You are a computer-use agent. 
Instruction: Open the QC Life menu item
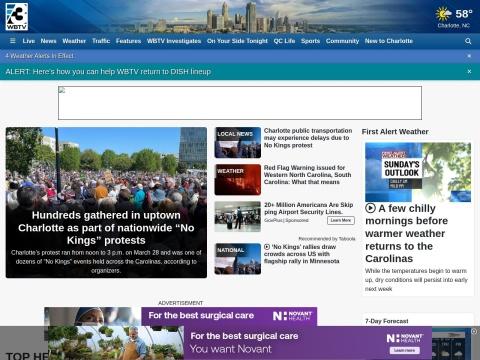284,41
